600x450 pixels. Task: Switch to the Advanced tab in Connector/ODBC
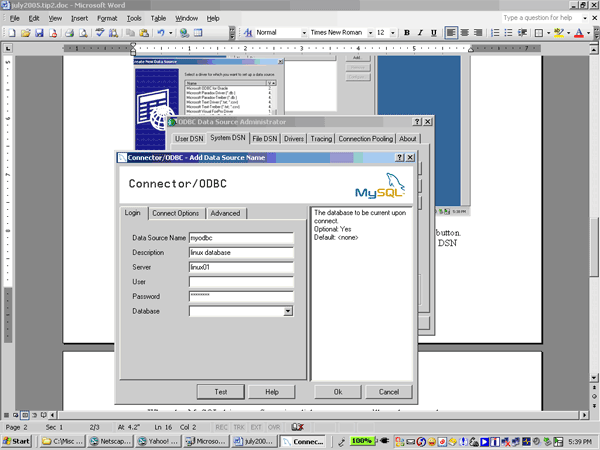click(x=225, y=214)
